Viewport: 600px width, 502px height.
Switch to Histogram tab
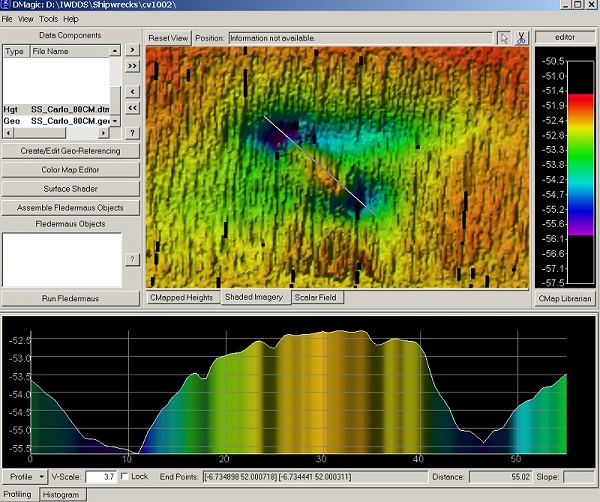(61, 495)
